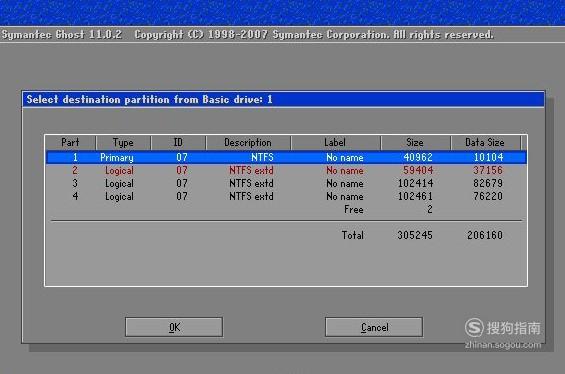Viewport: 565px width, 374px height.
Task: Click total data size 206160
Action: [485, 235]
